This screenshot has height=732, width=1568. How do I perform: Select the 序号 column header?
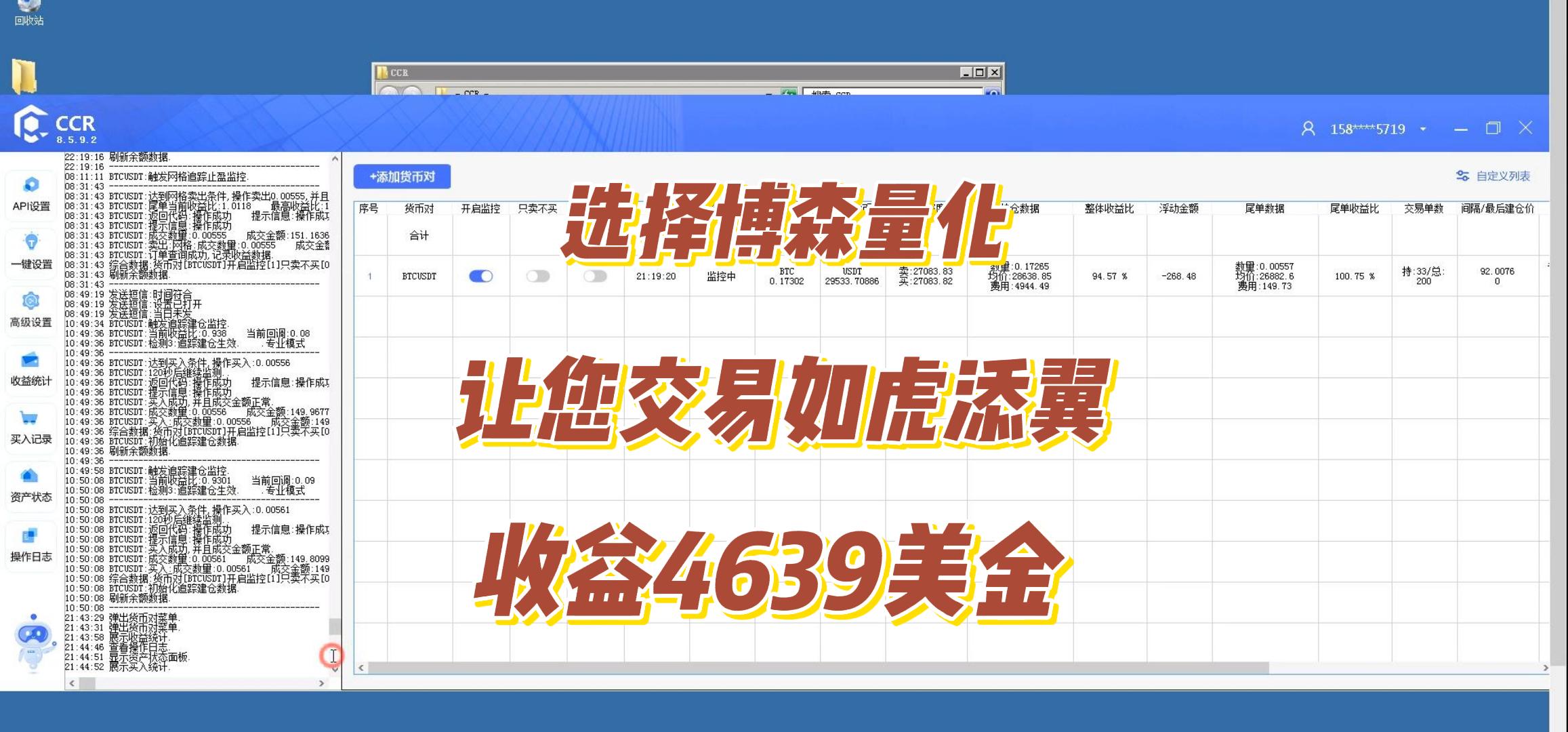pos(369,209)
